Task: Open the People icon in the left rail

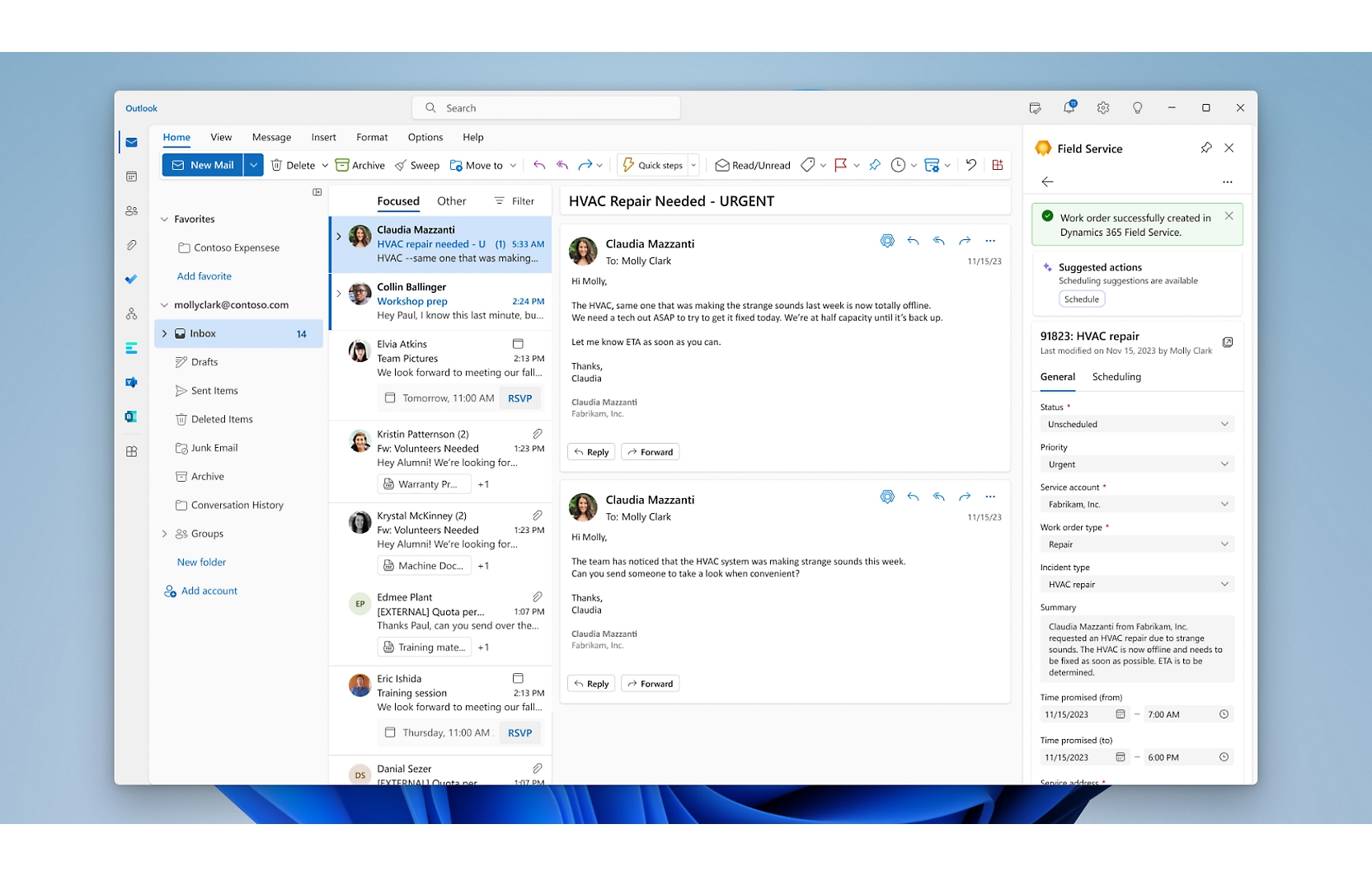Action: point(131,211)
